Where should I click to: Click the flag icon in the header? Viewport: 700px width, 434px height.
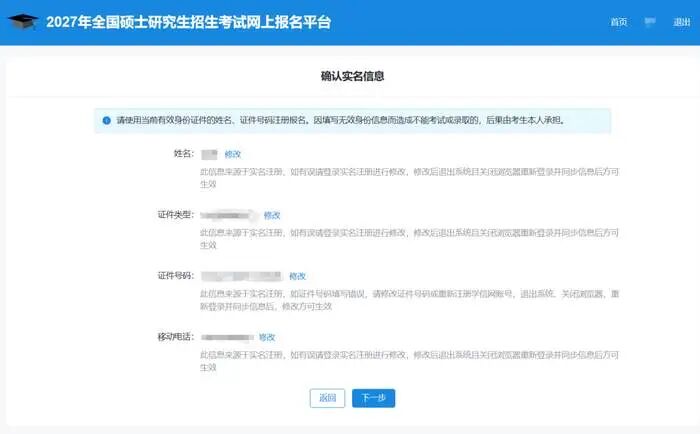point(650,22)
